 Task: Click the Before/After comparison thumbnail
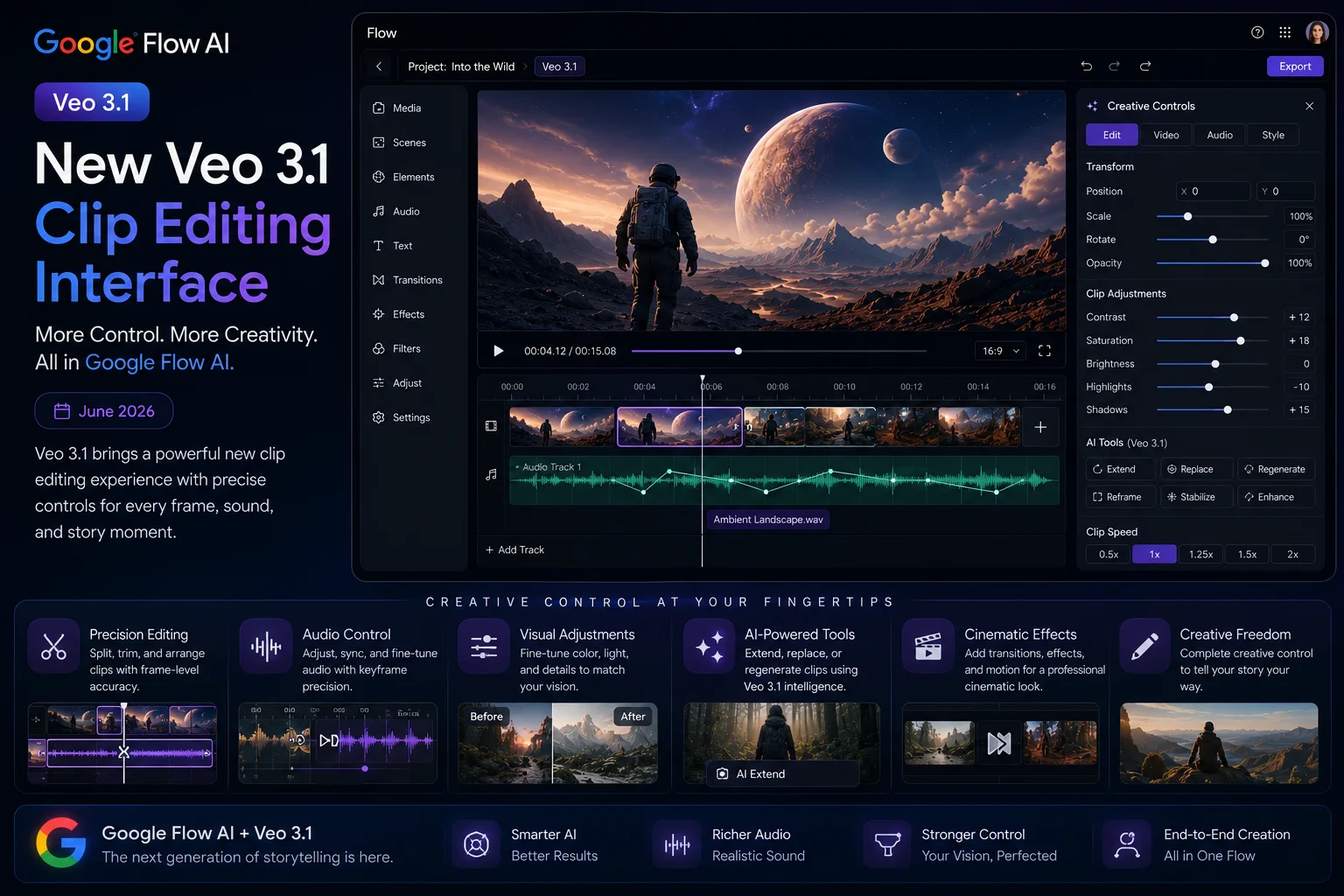click(558, 743)
